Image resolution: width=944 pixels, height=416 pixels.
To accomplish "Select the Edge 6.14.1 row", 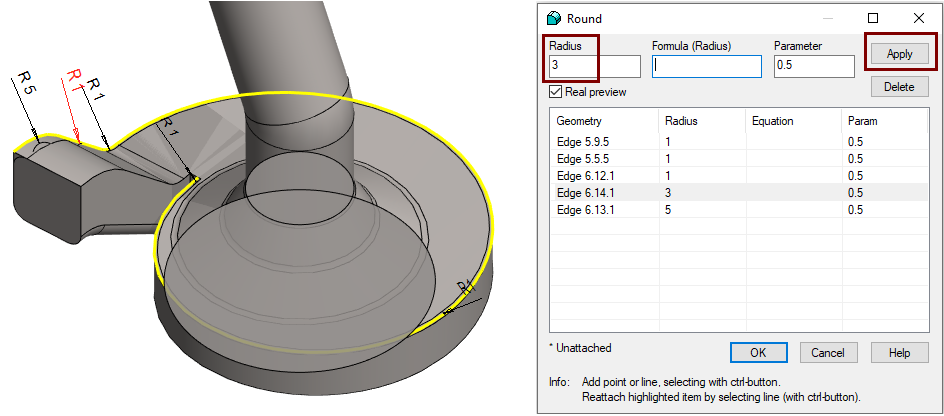I will 586,192.
